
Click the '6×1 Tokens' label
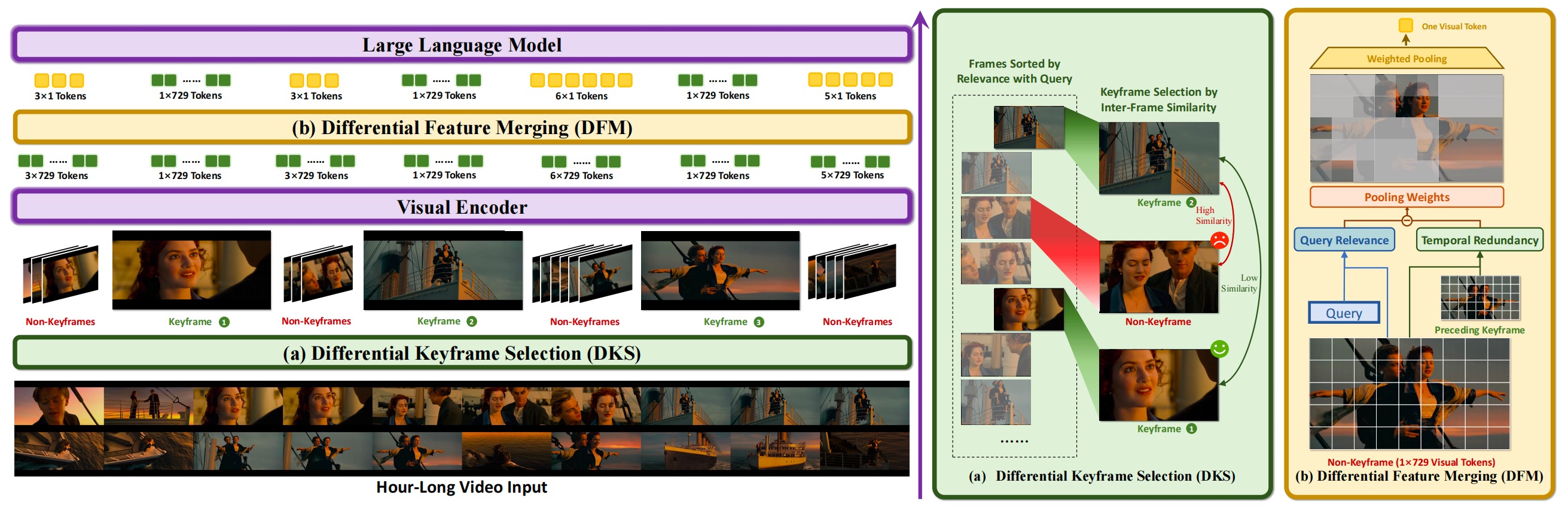coord(581,96)
